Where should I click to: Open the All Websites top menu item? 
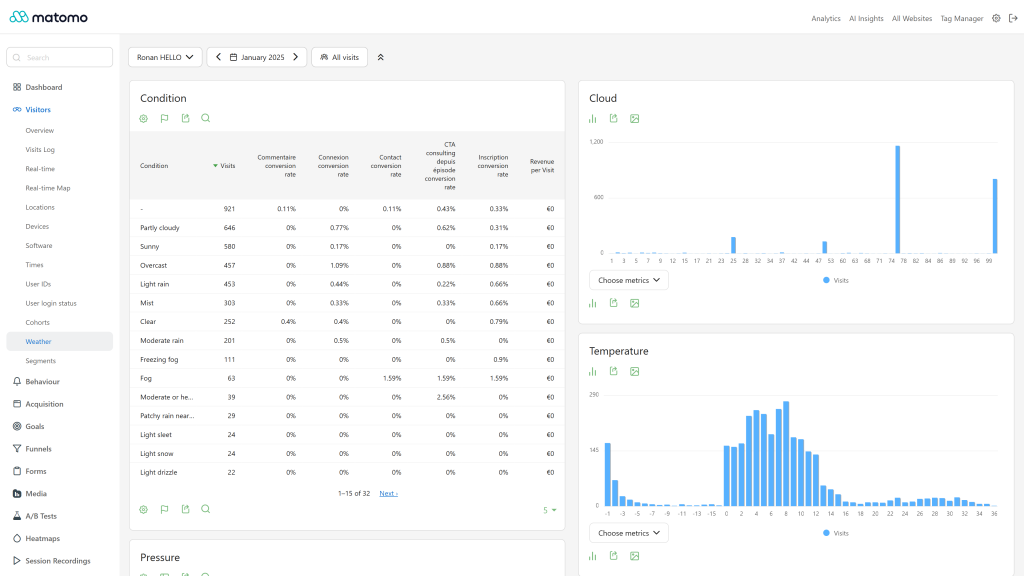[x=912, y=18]
